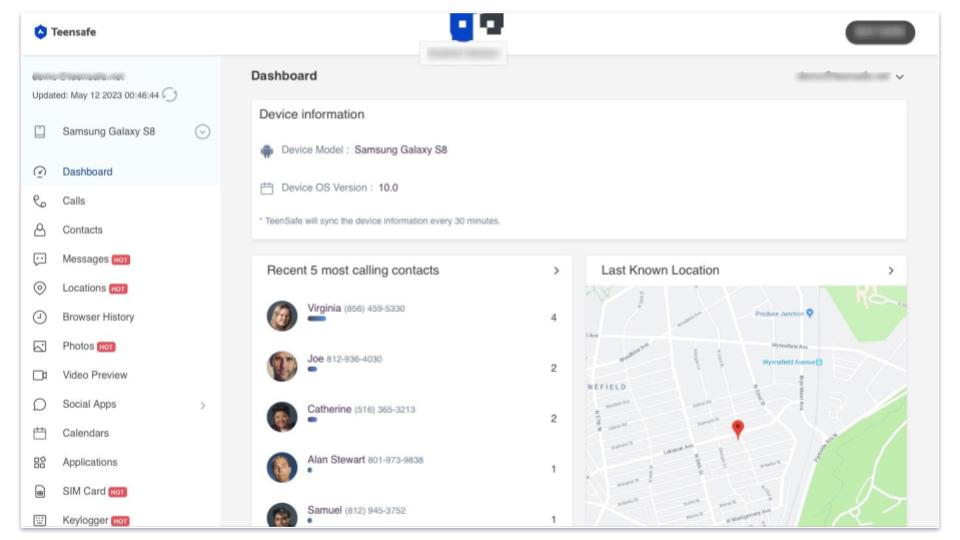Click the Android robot device model icon
The image size is (960, 540).
click(267, 151)
